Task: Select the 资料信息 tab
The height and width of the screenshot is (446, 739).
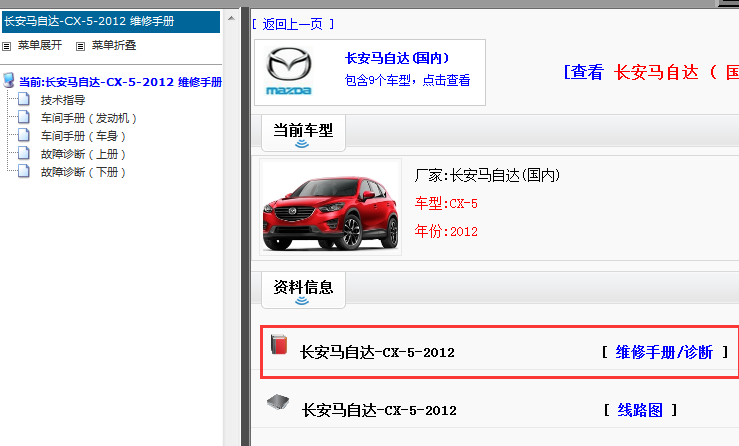Action: click(x=303, y=290)
